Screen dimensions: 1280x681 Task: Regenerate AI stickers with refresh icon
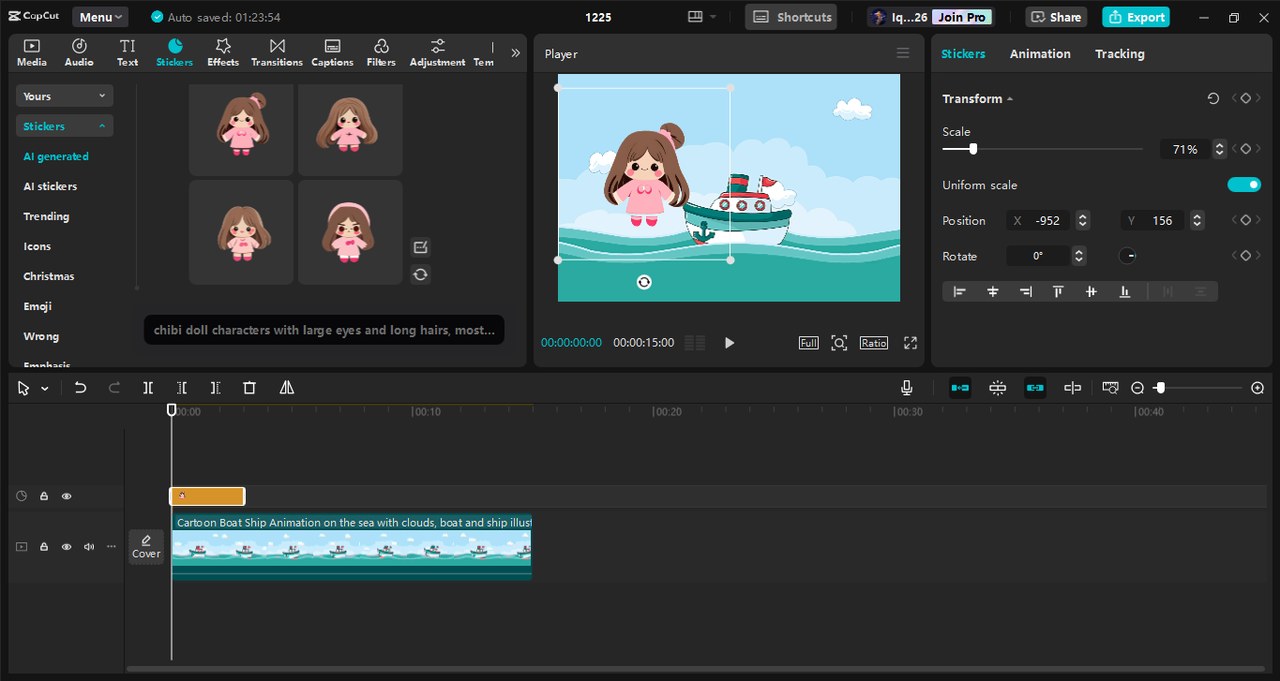pos(421,274)
